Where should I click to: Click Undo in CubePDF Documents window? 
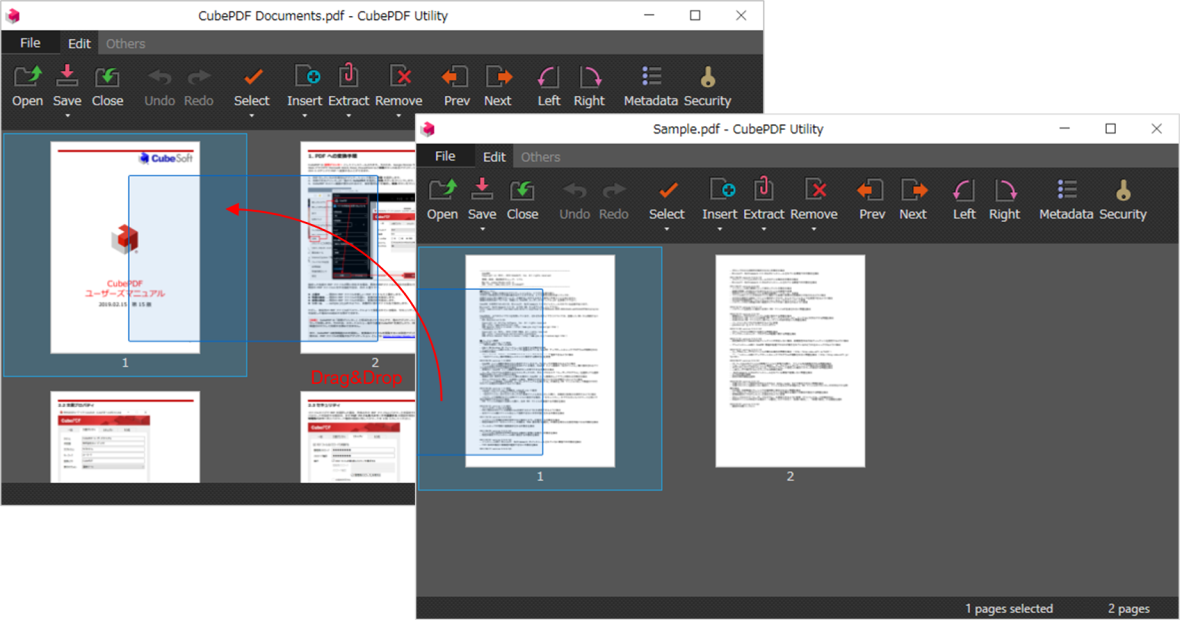pos(160,77)
